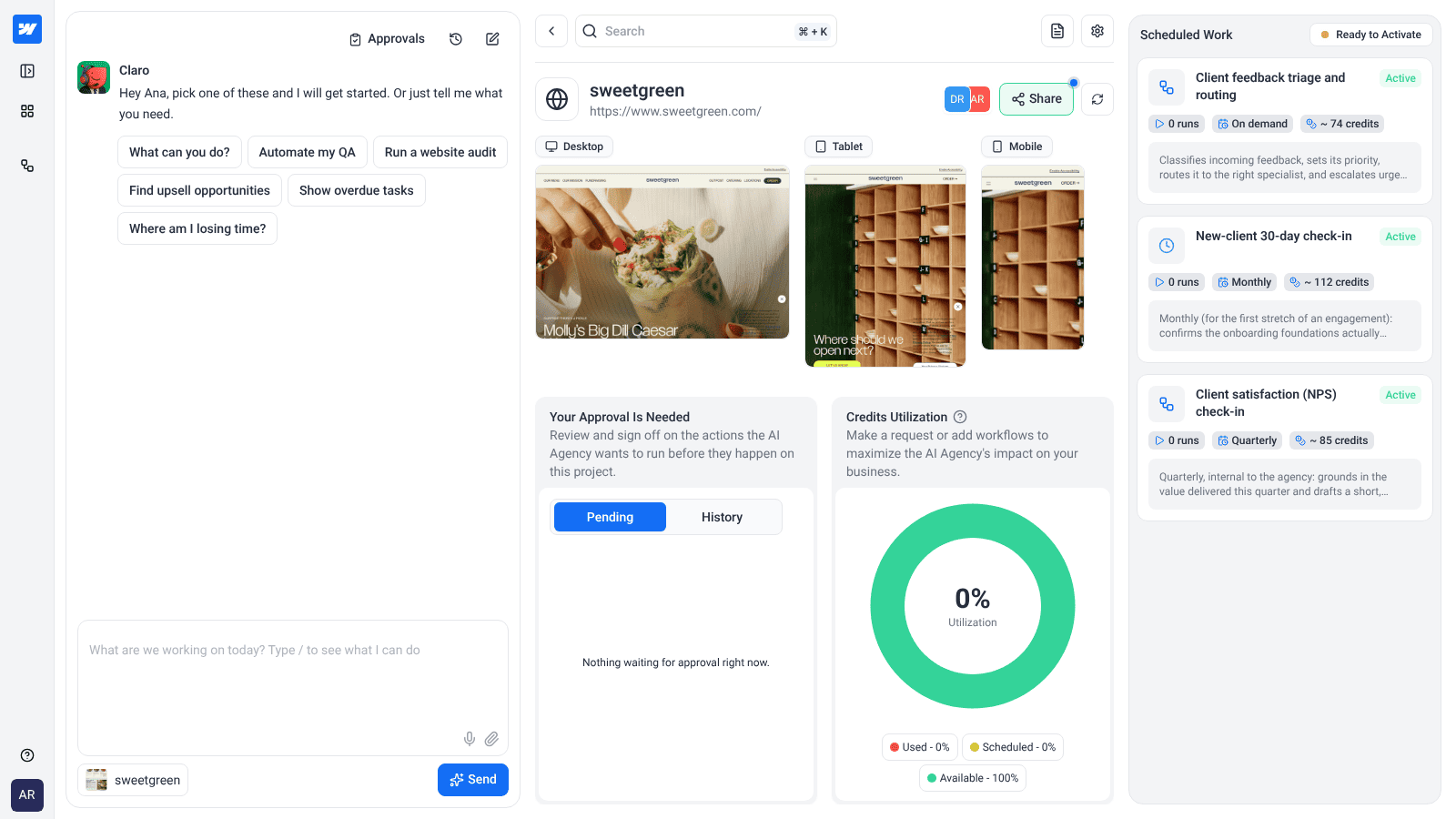The image size is (1456, 819).
Task: Click the chat message text area
Action: coord(293,688)
